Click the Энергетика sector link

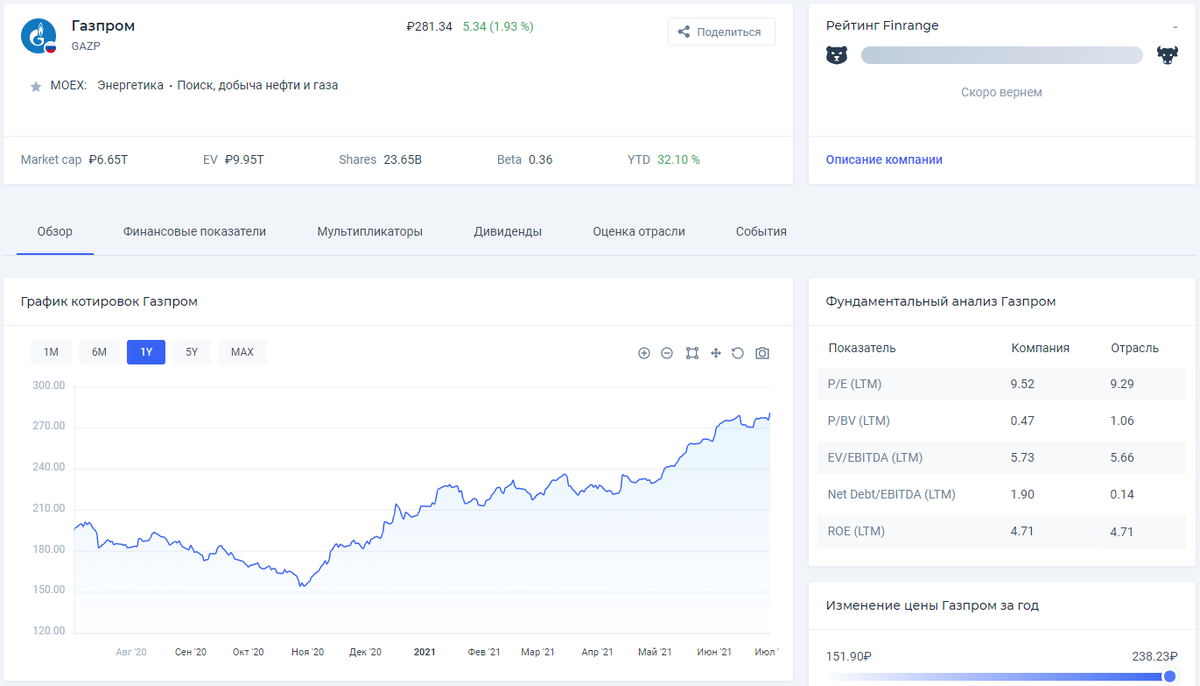130,86
